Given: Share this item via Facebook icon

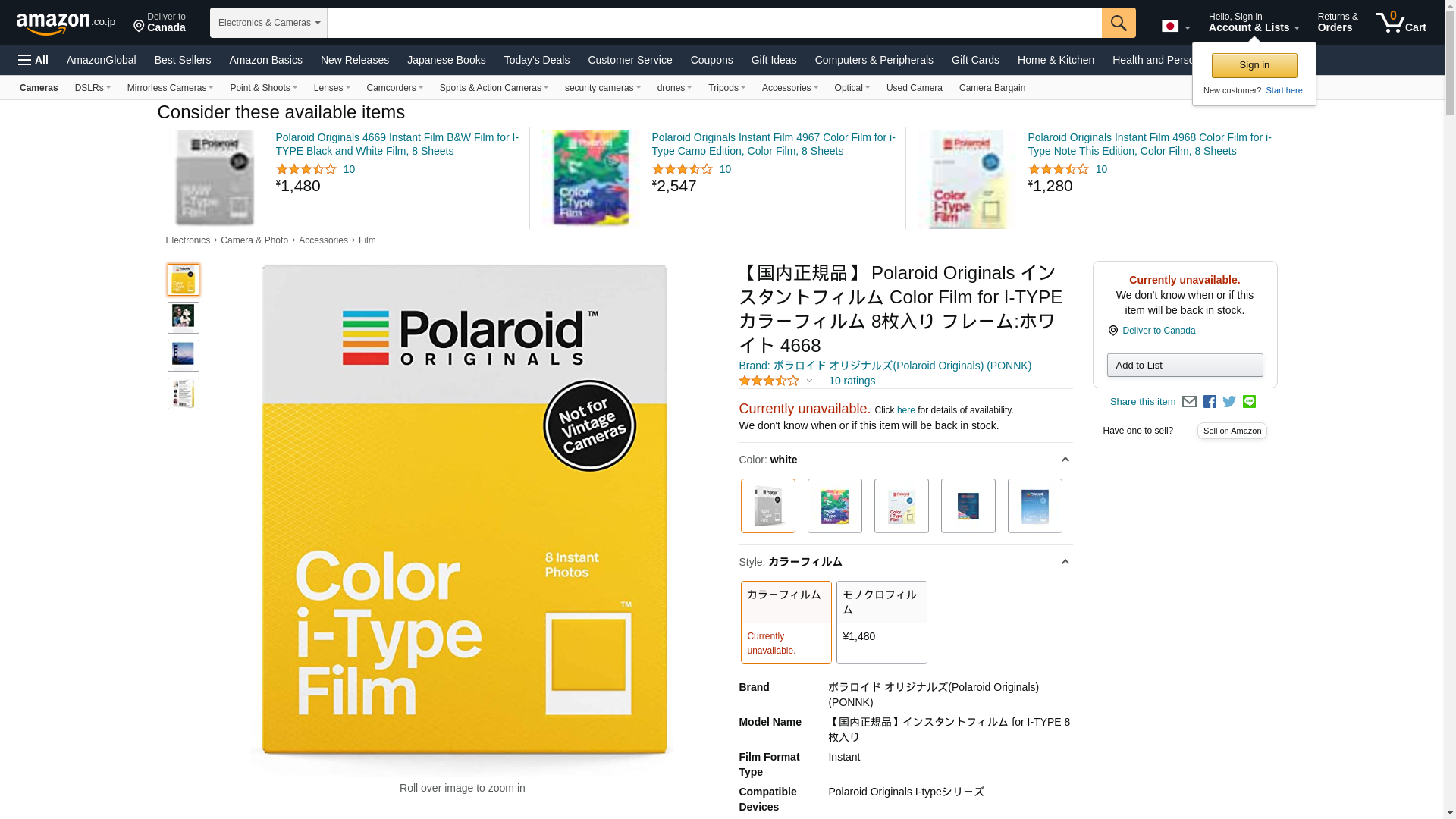Looking at the screenshot, I should tap(1210, 402).
